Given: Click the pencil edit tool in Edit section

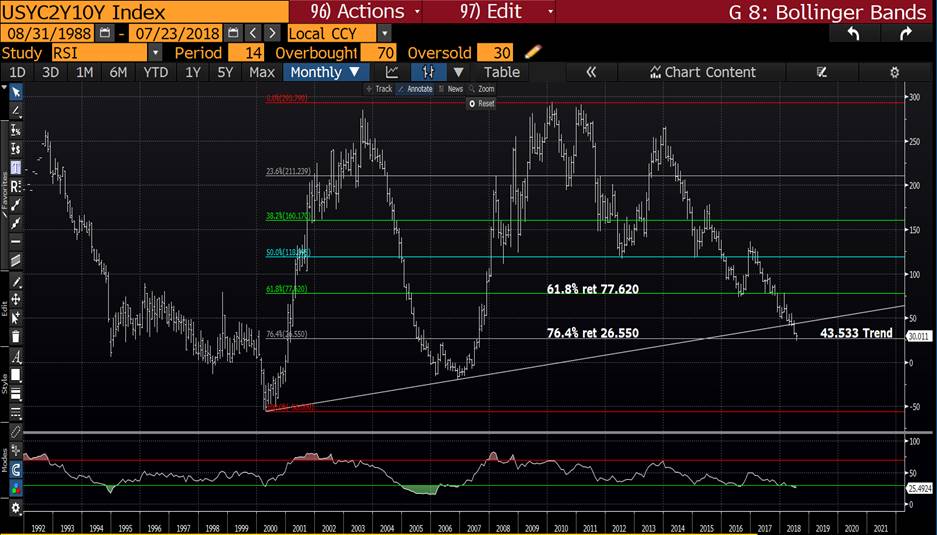Looking at the screenshot, I should [x=16, y=282].
